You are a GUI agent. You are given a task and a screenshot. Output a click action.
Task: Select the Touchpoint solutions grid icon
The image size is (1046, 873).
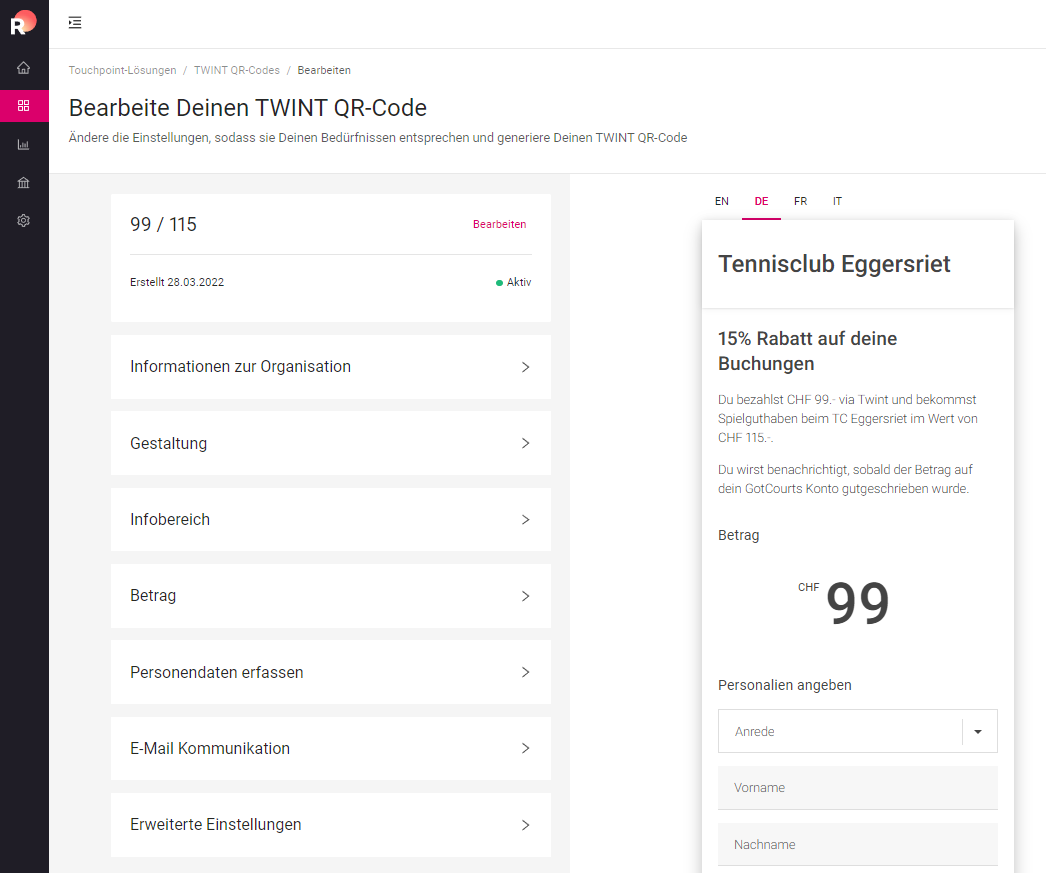pyautogui.click(x=23, y=106)
